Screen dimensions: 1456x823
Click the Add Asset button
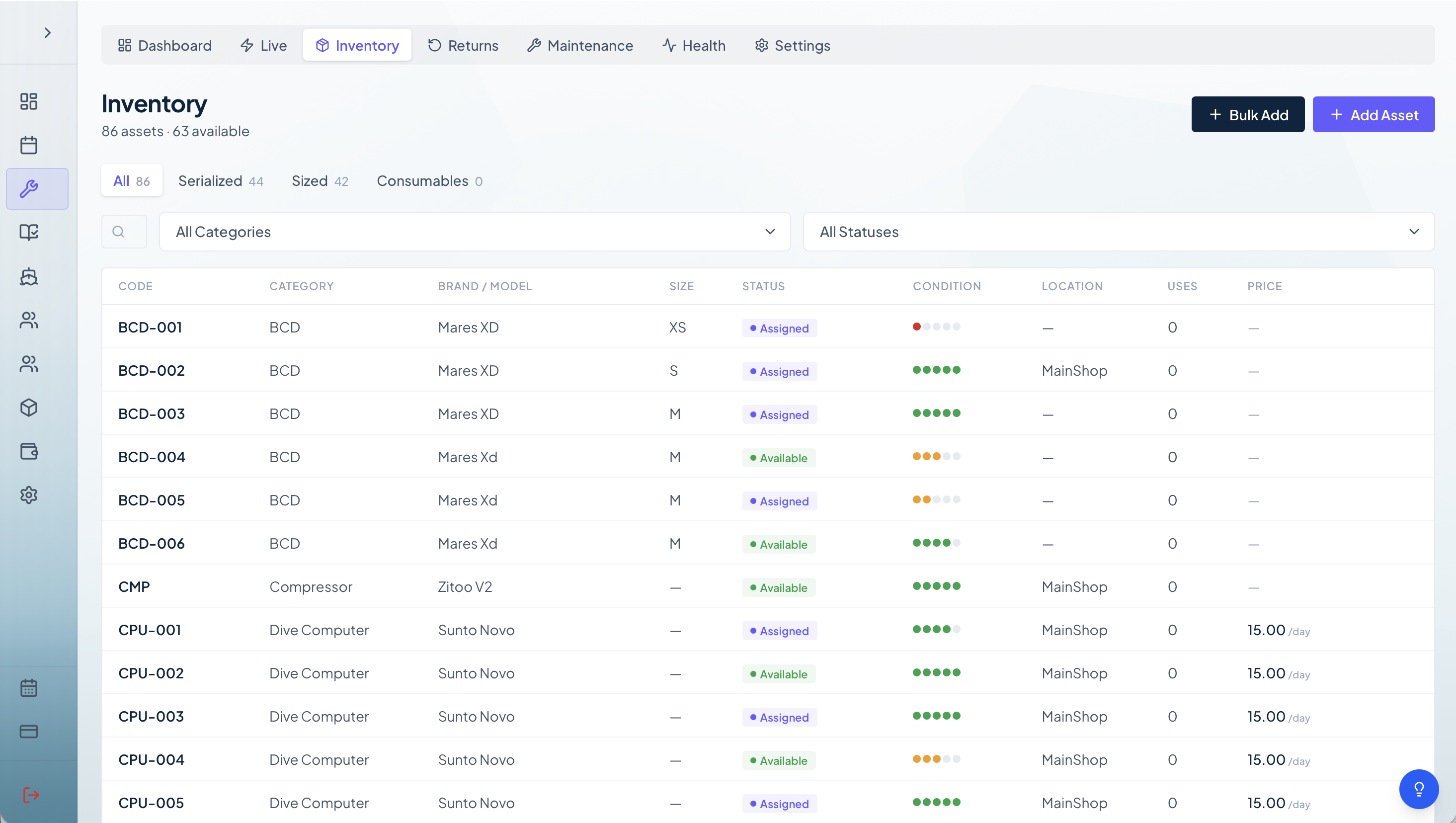coord(1374,115)
